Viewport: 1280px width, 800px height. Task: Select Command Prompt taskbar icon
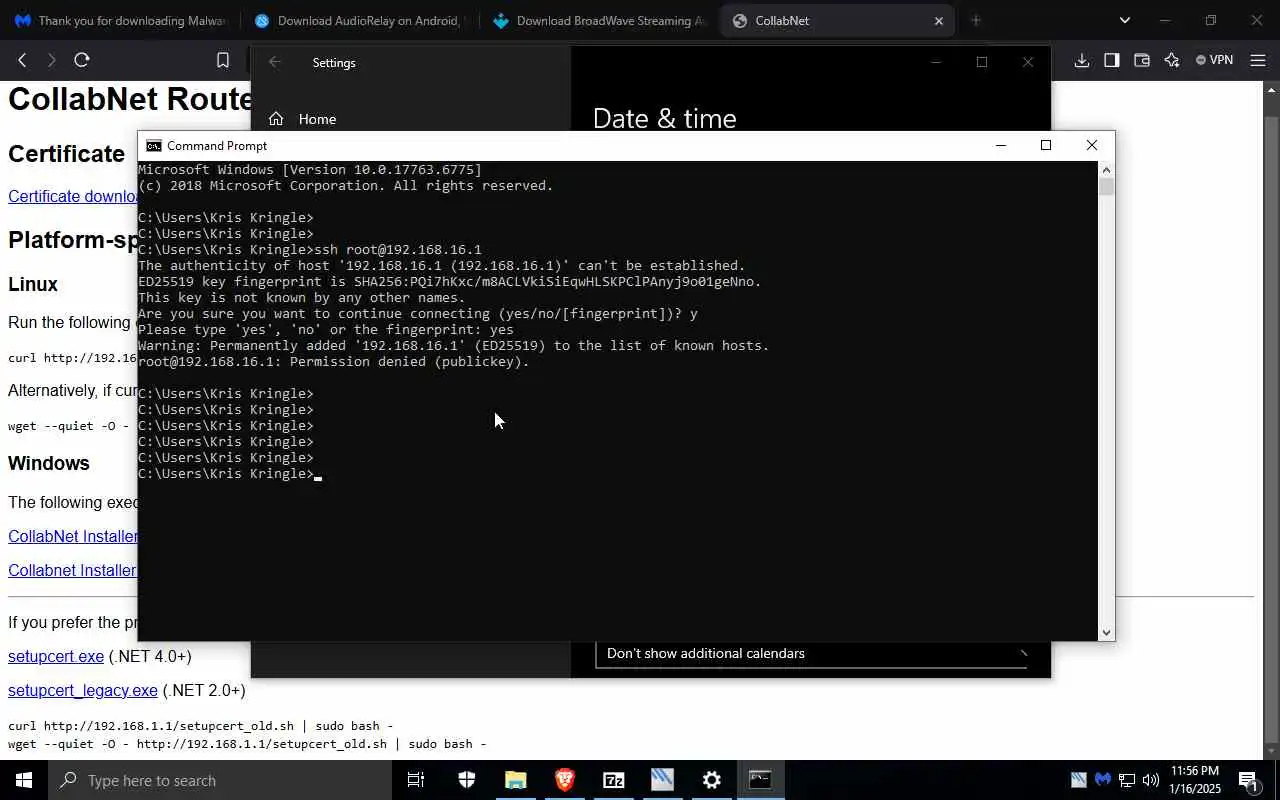pyautogui.click(x=761, y=780)
